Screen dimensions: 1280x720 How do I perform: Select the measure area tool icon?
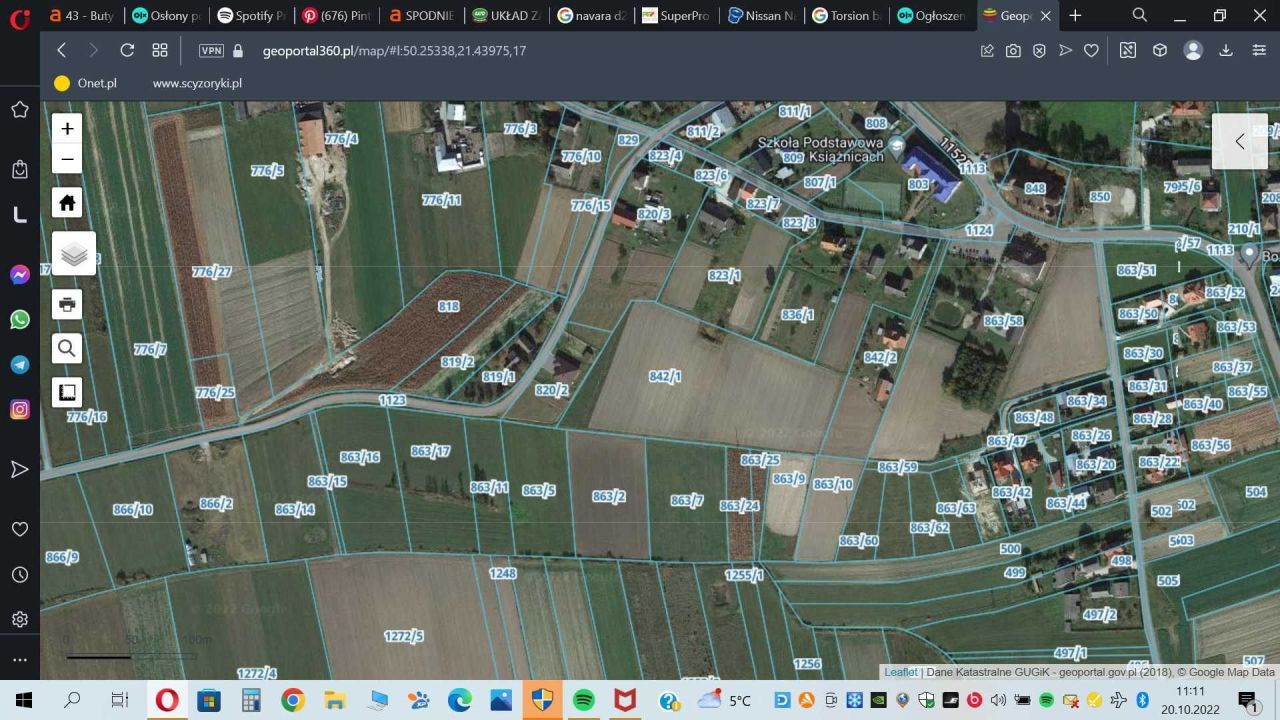pos(67,392)
